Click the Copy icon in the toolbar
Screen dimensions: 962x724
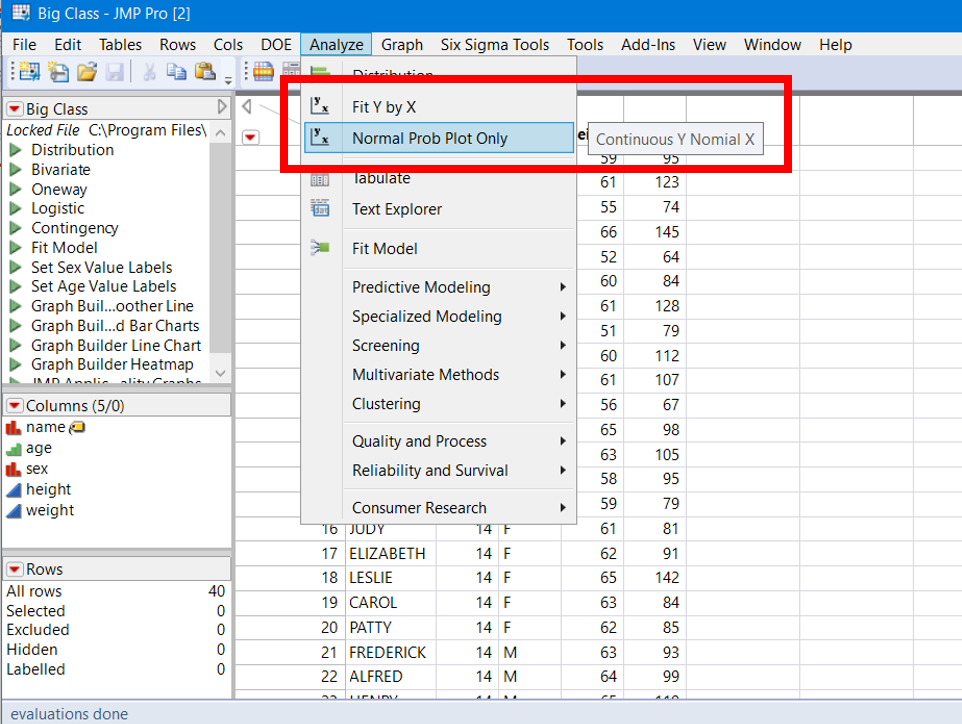175,71
